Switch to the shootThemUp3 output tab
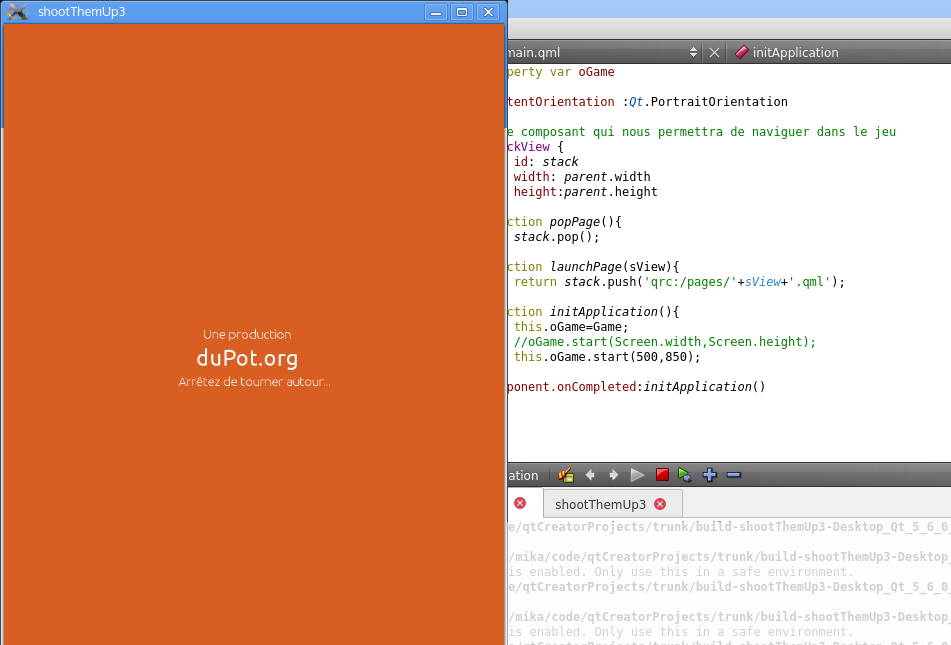The height and width of the screenshot is (645, 951). [600, 504]
